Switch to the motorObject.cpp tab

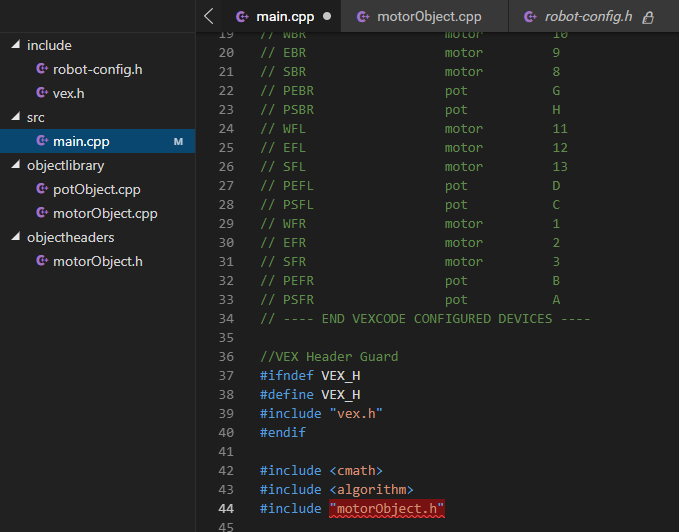coord(424,16)
